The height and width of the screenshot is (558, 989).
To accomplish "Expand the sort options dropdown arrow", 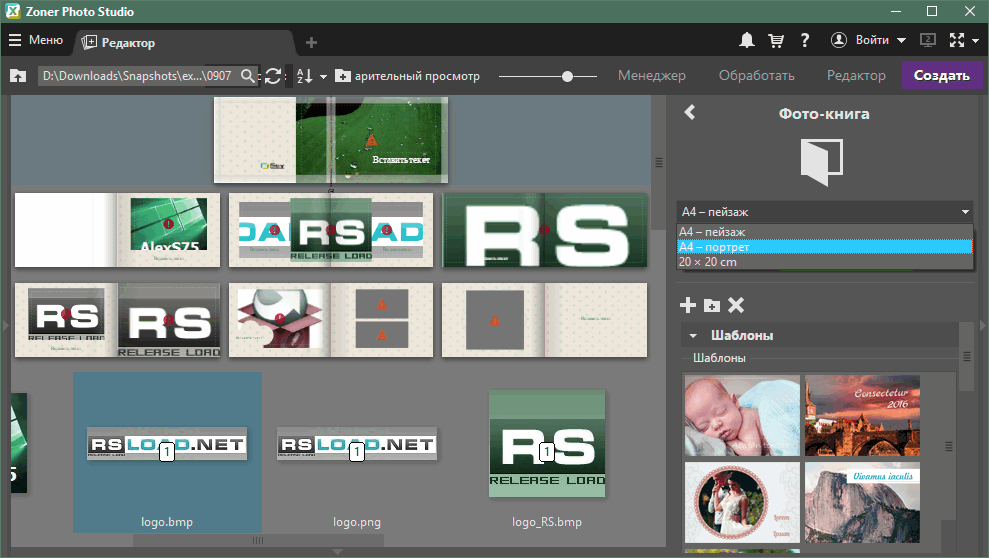I will point(324,77).
